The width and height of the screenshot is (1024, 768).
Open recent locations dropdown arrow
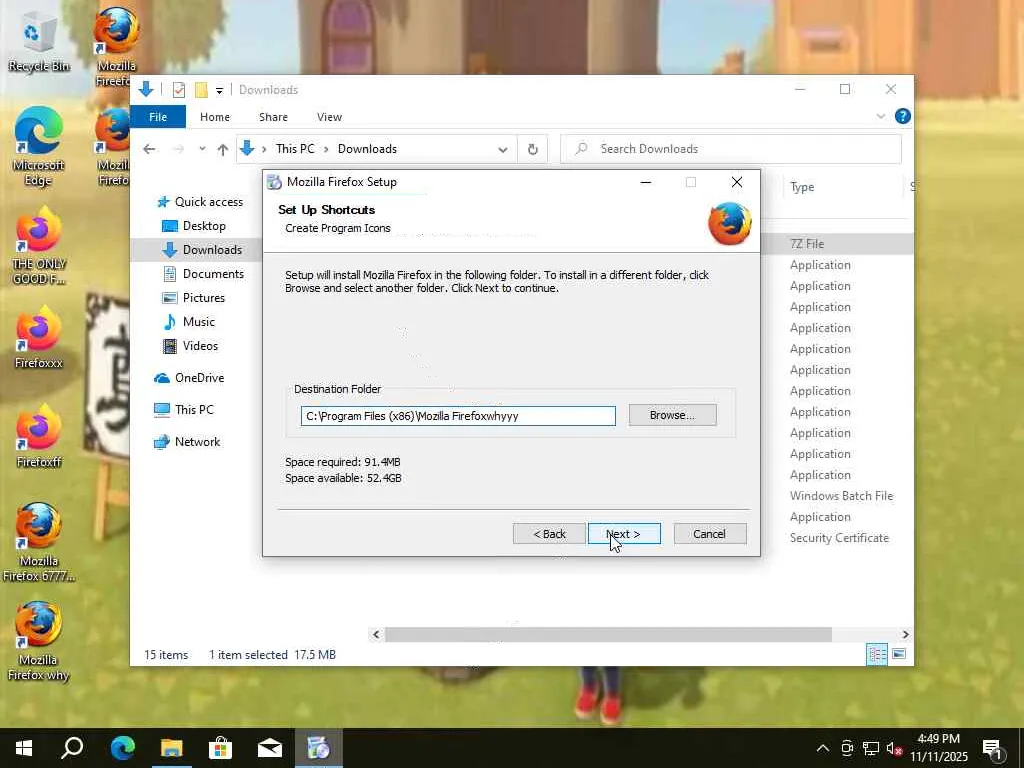click(202, 149)
